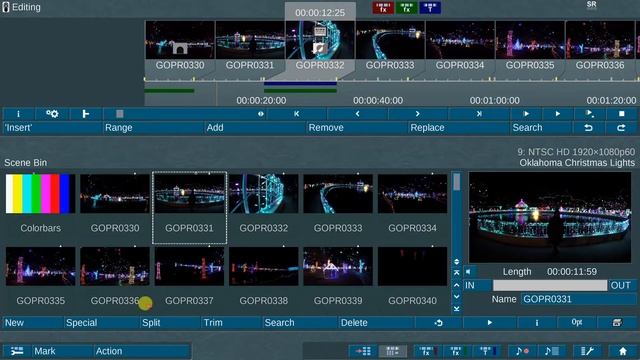640x360 pixels.
Task: Select GOPR0333 in the storyboard
Action: [x=390, y=46]
